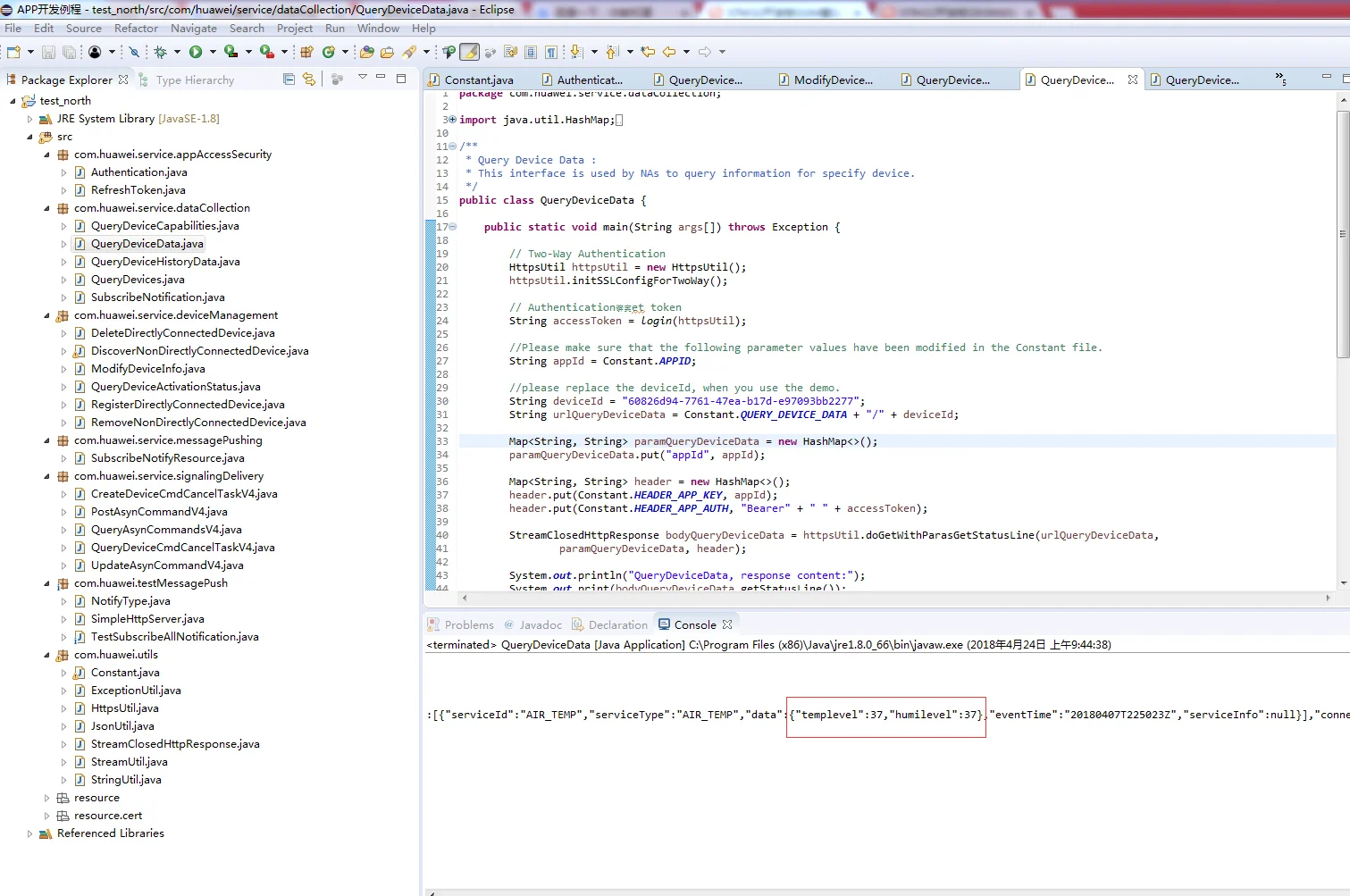Toggle Show Whitespace Characters pilcrow button
Screen dimensions: 1350x896
click(x=551, y=52)
